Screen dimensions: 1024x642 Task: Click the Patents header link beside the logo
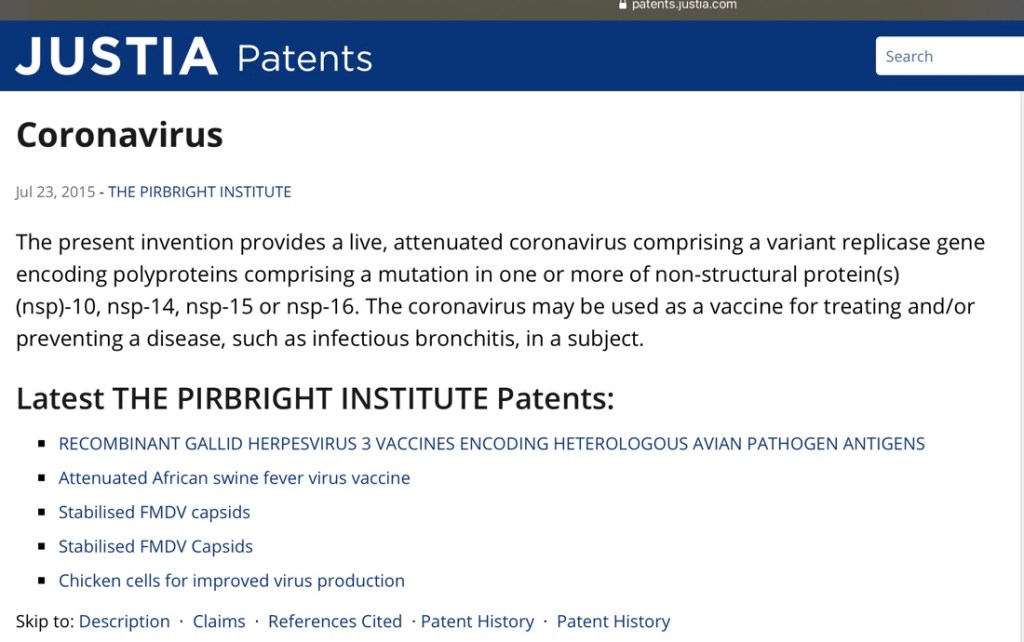[304, 58]
